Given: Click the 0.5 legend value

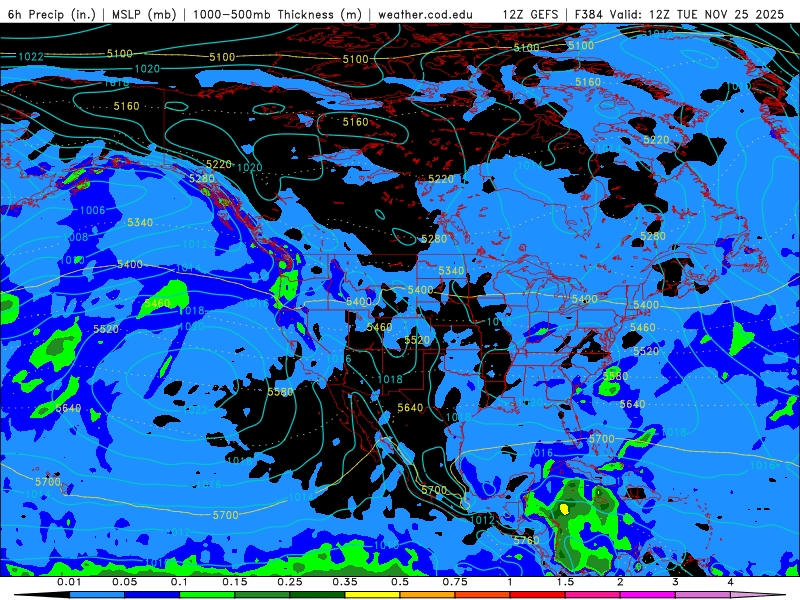Looking at the screenshot, I should [x=400, y=582].
